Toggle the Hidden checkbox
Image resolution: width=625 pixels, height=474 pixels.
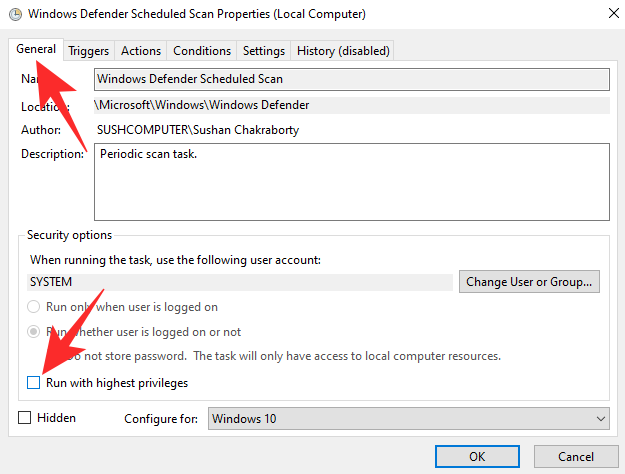point(25,418)
